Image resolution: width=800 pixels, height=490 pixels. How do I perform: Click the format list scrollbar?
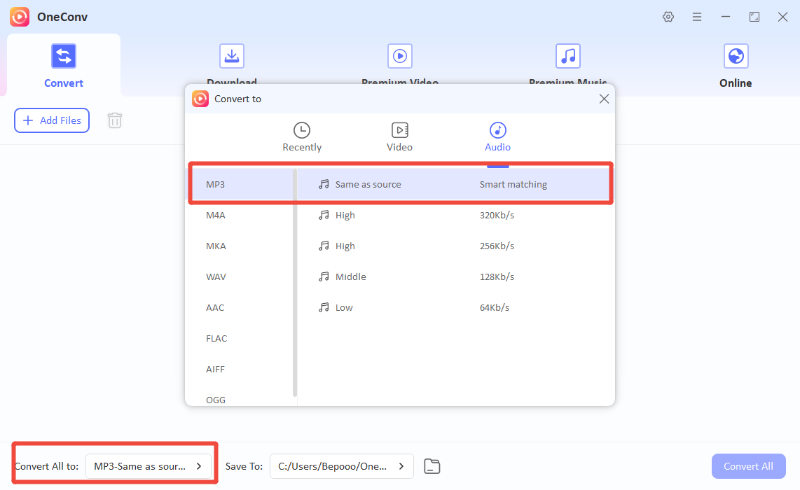(295, 283)
